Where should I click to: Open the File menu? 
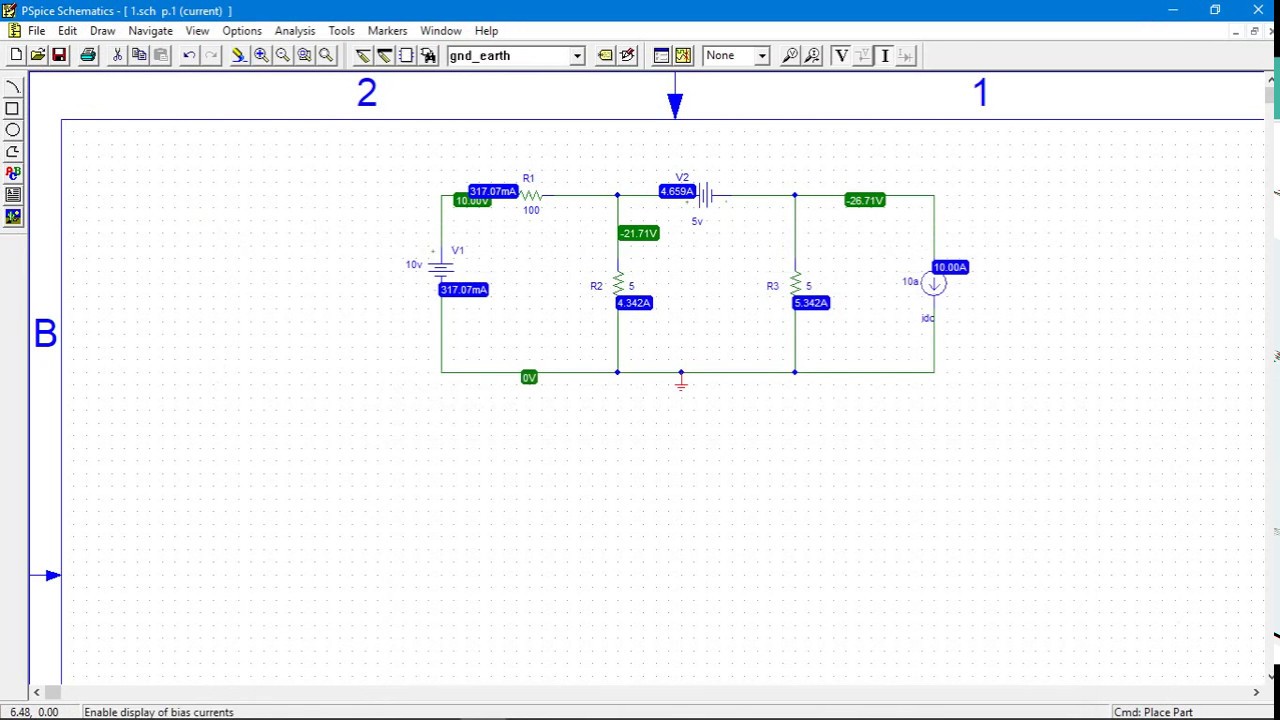[x=36, y=31]
